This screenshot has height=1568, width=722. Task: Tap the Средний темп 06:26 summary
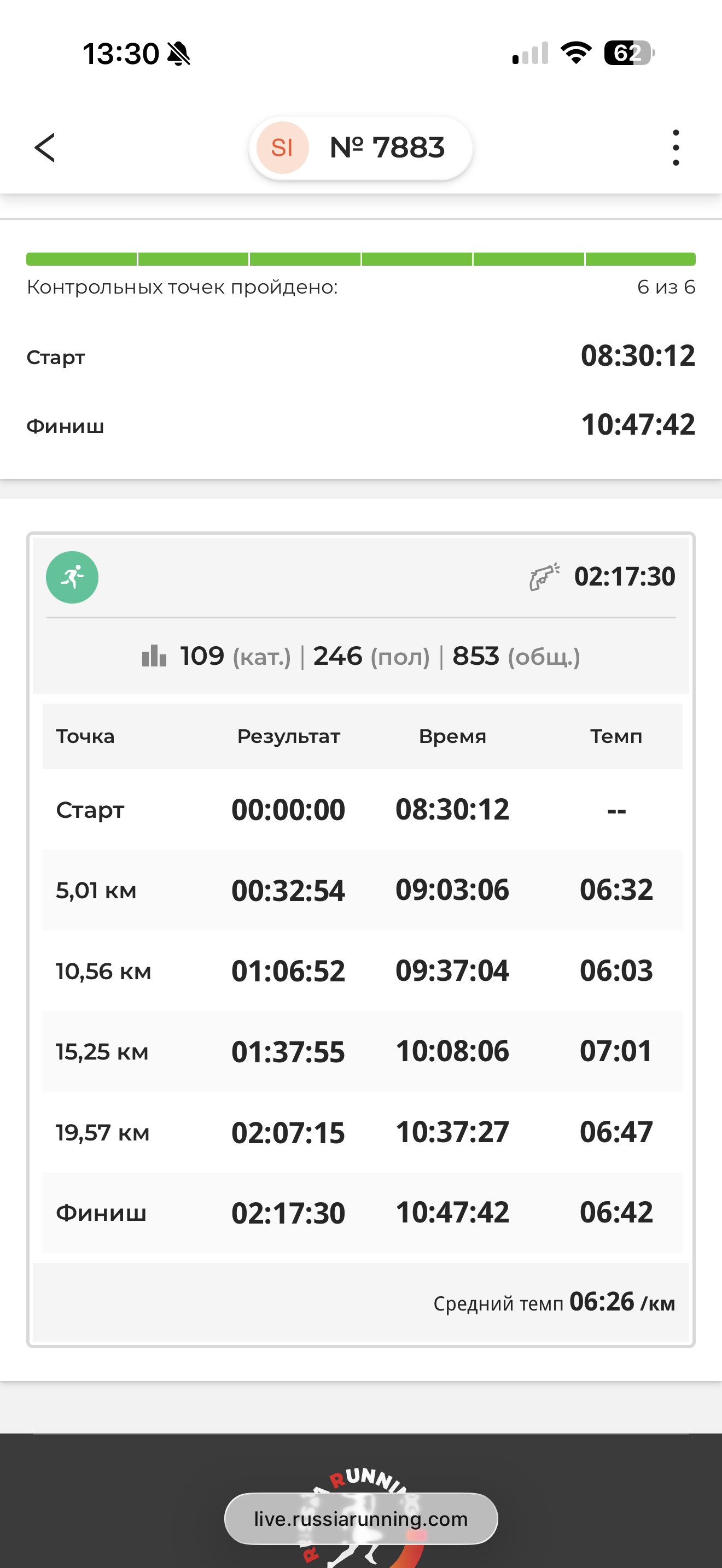click(x=554, y=1302)
